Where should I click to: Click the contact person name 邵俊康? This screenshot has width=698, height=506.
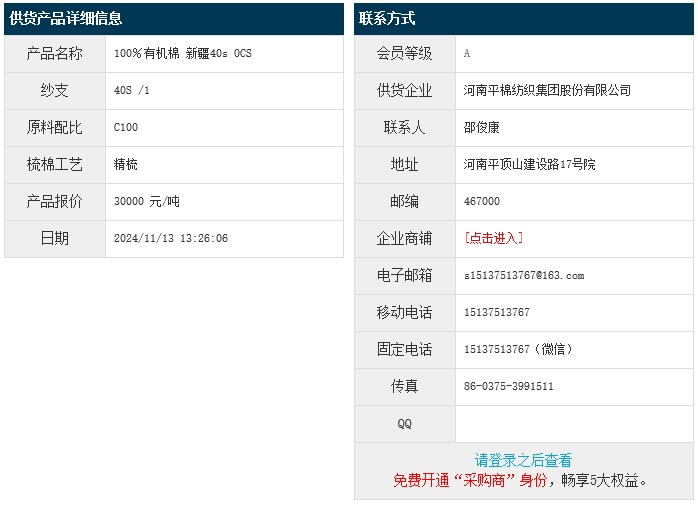point(482,127)
